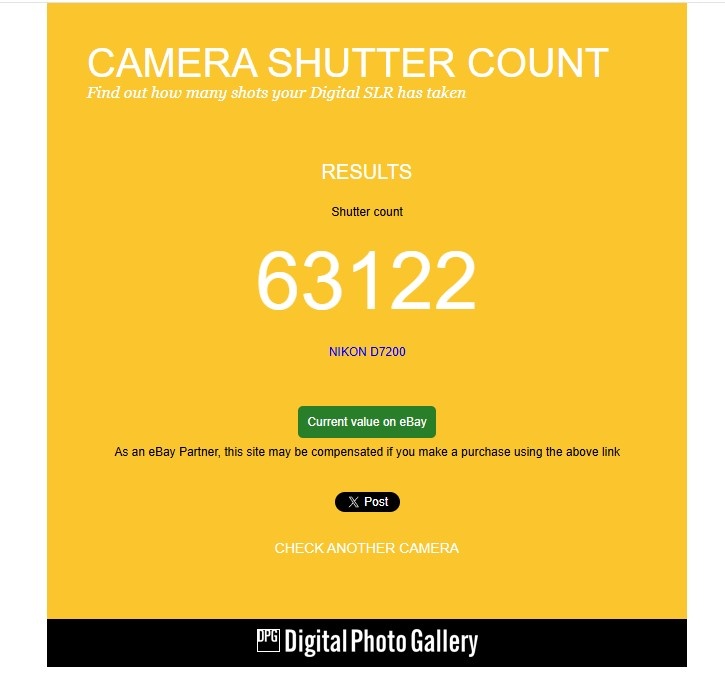725x687 pixels.
Task: Click the Current value on eBay button
Action: click(367, 422)
